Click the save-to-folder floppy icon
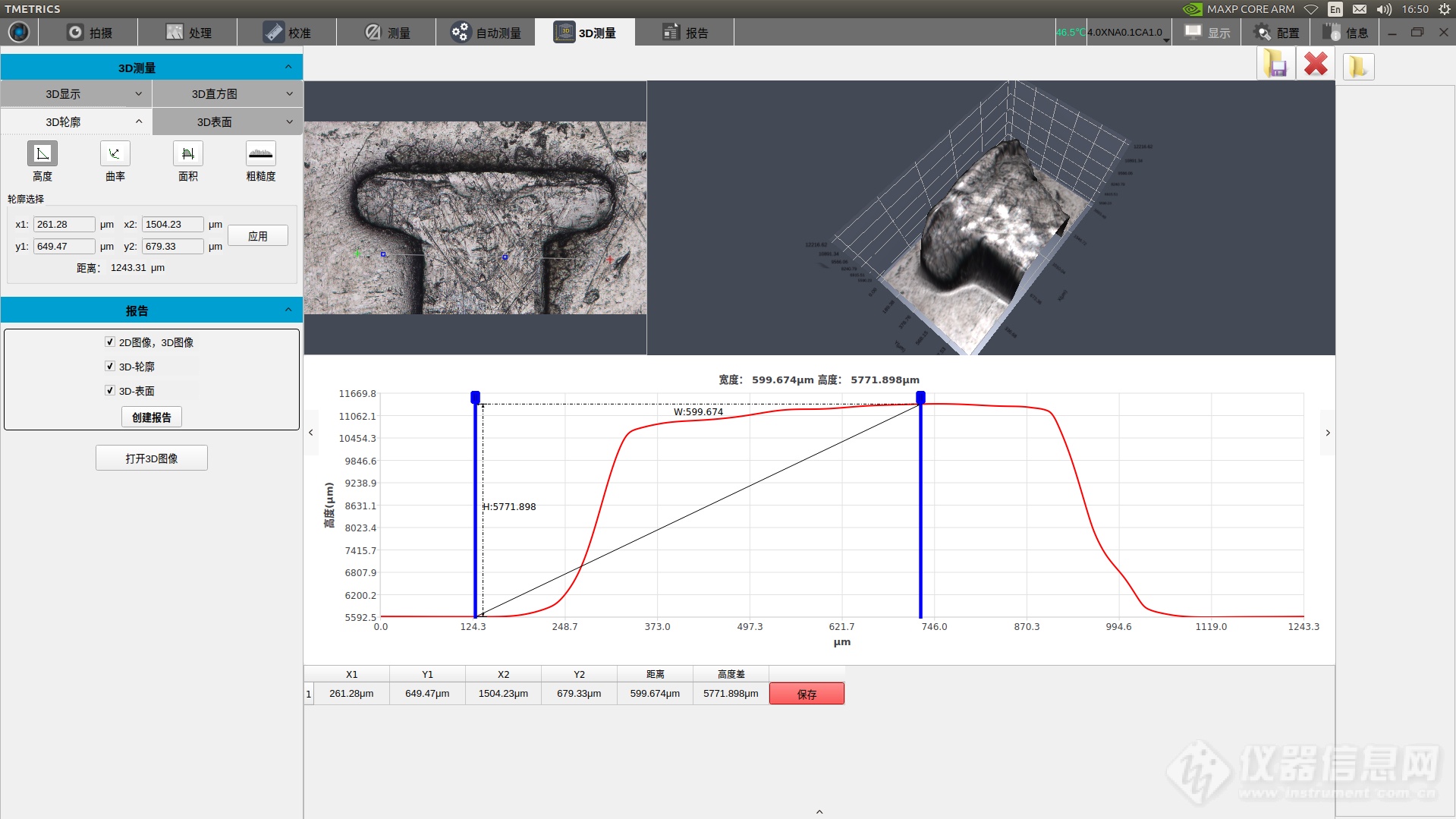The width and height of the screenshot is (1456, 819). click(x=1275, y=65)
